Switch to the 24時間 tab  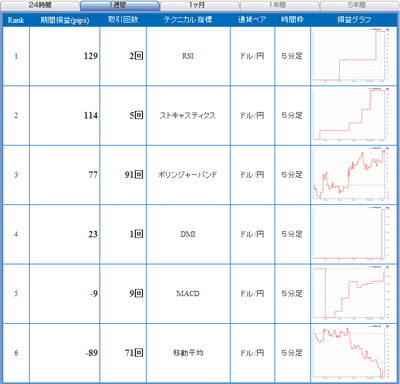pyautogui.click(x=40, y=5)
